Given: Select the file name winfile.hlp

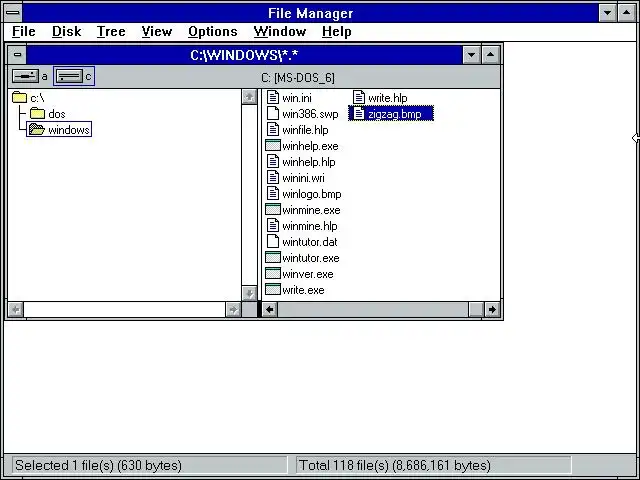Looking at the screenshot, I should tap(305, 130).
